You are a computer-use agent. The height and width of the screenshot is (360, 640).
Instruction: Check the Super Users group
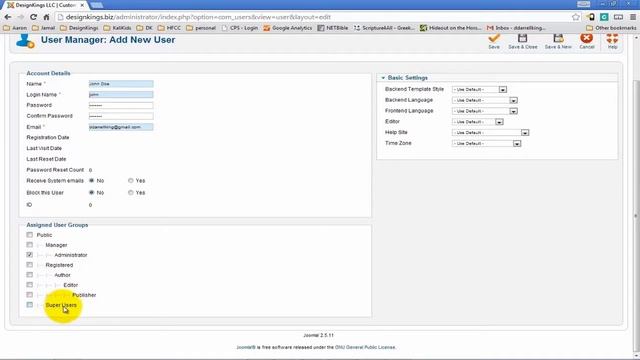[x=29, y=304]
